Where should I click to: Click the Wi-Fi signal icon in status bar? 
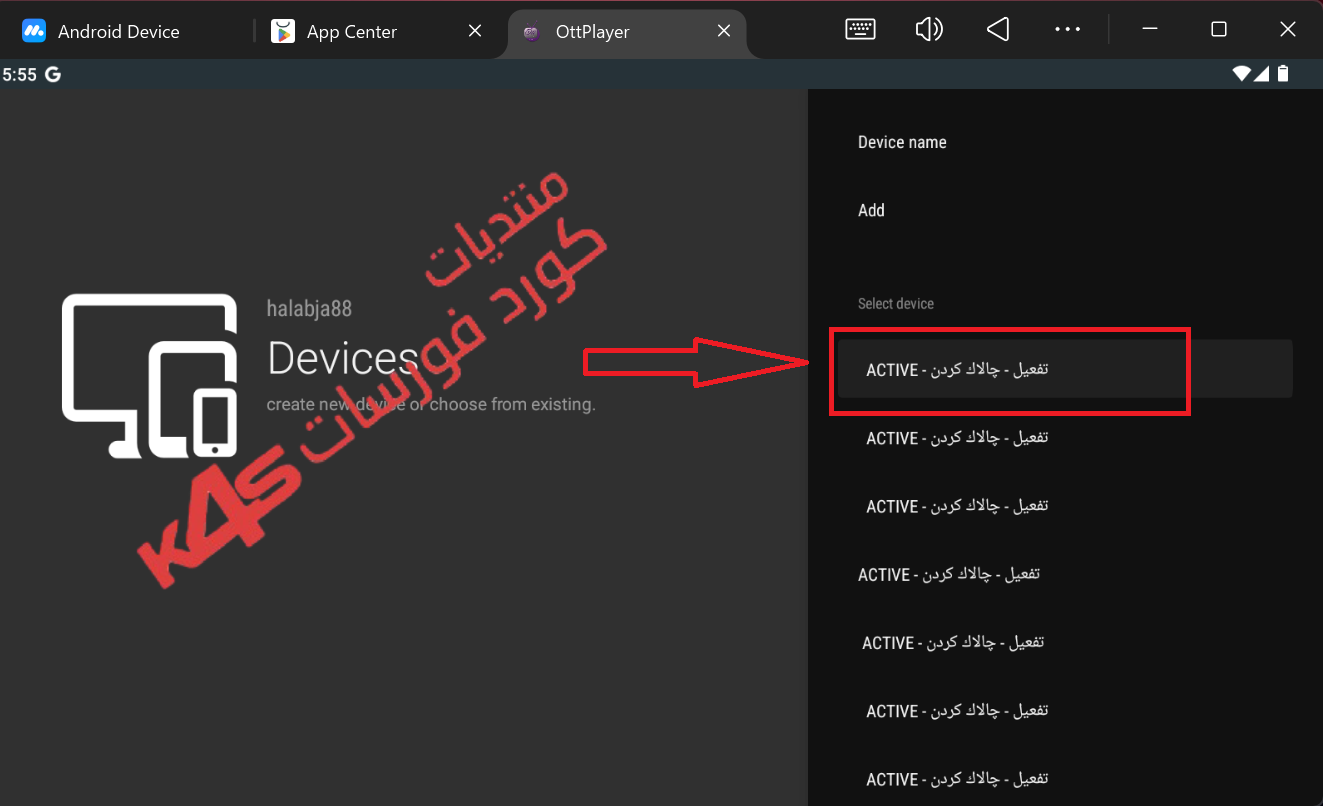point(1242,73)
